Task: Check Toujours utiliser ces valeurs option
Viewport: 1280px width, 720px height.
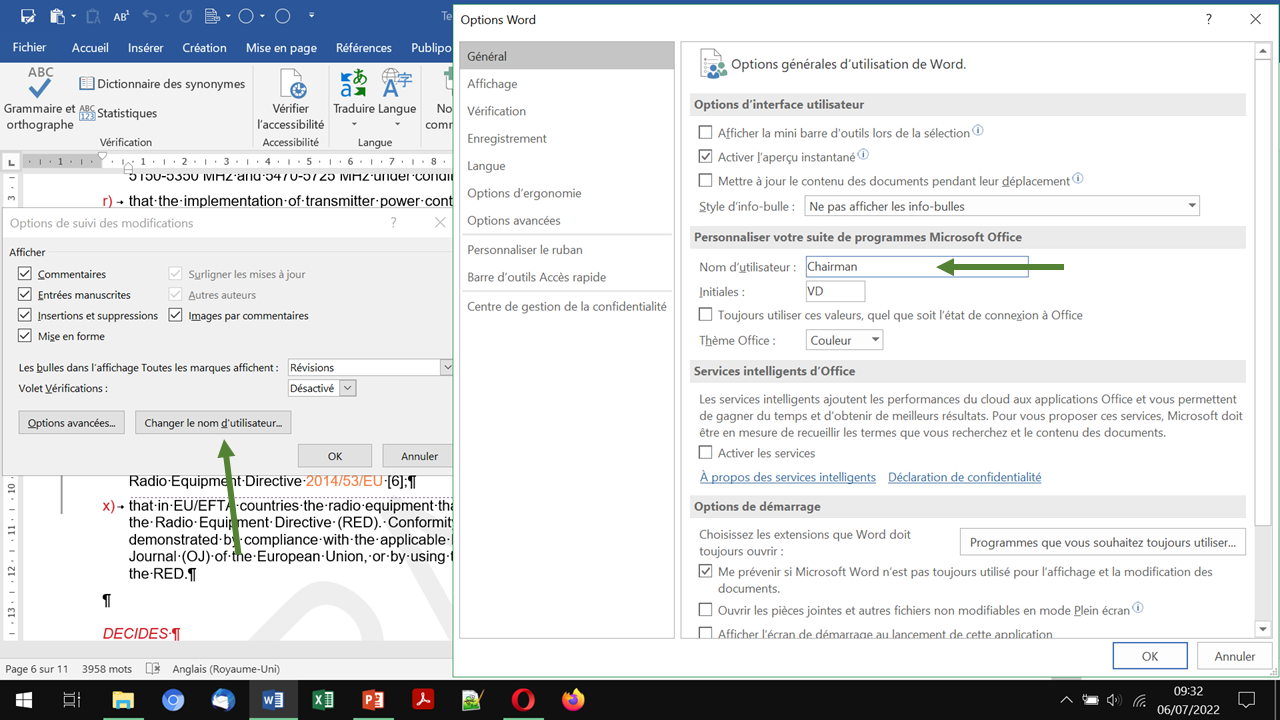Action: (706, 315)
